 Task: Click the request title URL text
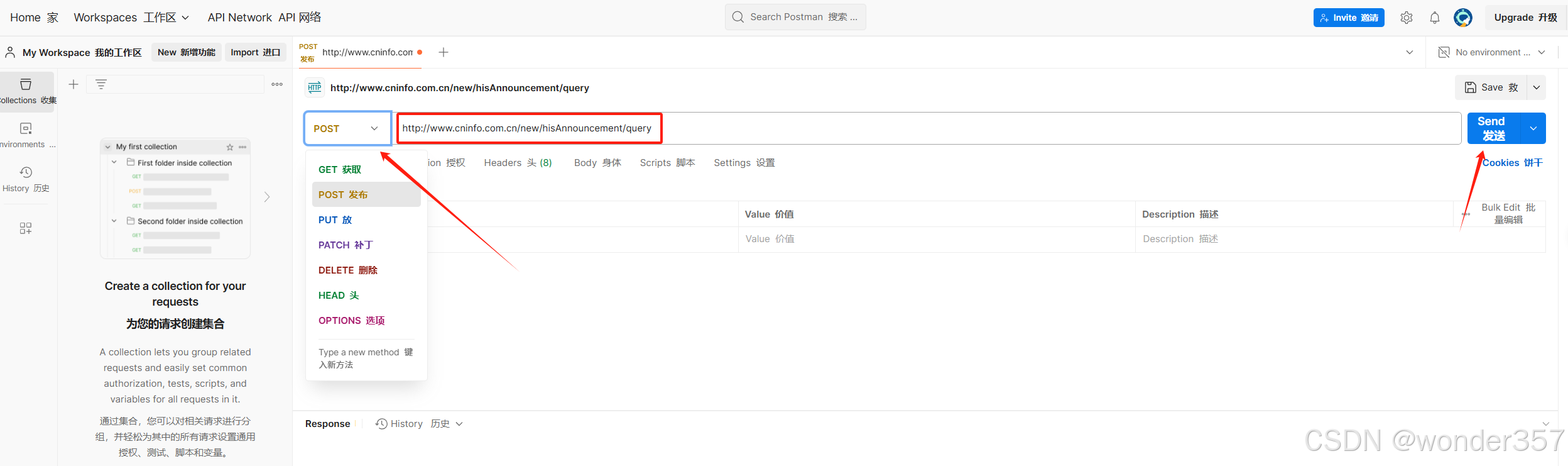tap(460, 88)
